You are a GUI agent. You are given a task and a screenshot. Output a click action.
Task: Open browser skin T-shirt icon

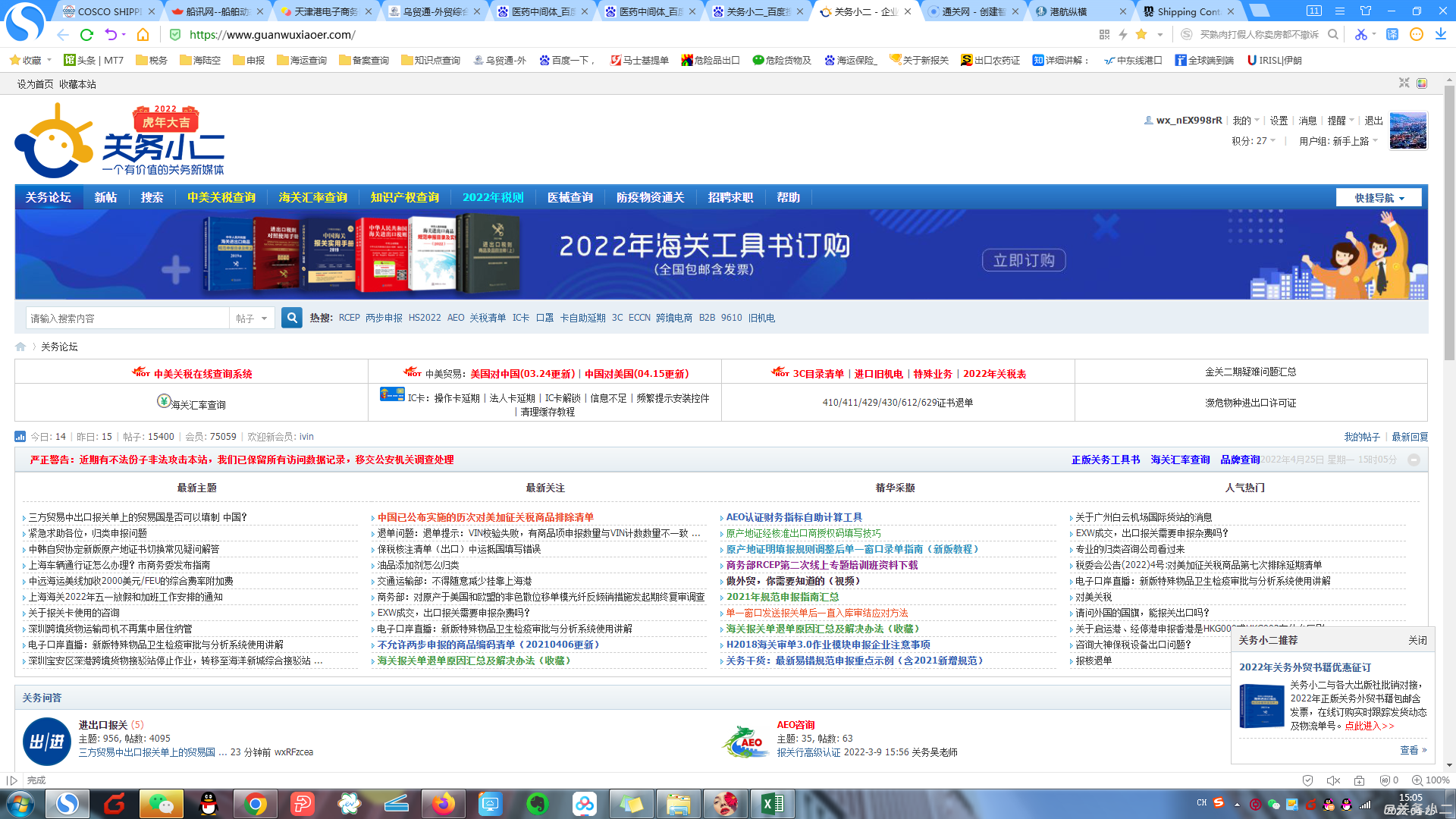(1366, 11)
